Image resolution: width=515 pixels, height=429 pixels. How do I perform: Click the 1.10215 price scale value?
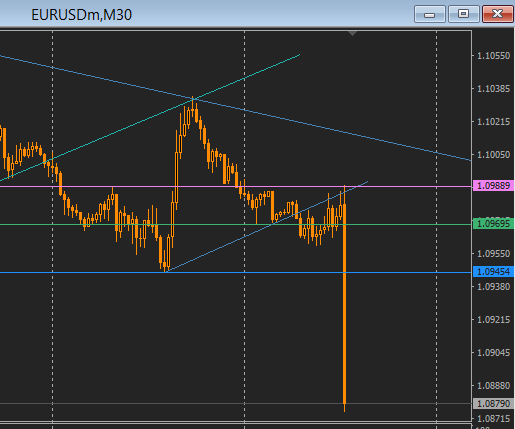[x=494, y=122]
